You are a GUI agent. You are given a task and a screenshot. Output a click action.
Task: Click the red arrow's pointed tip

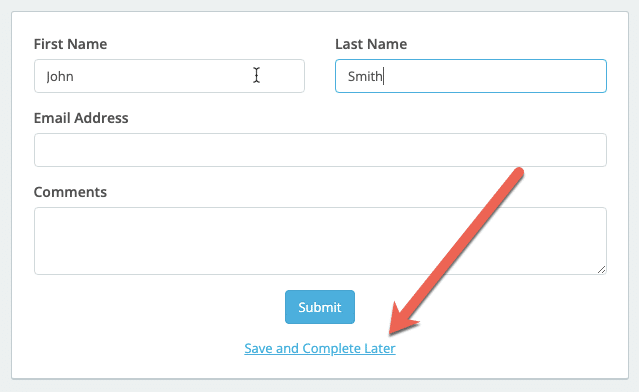(x=391, y=333)
